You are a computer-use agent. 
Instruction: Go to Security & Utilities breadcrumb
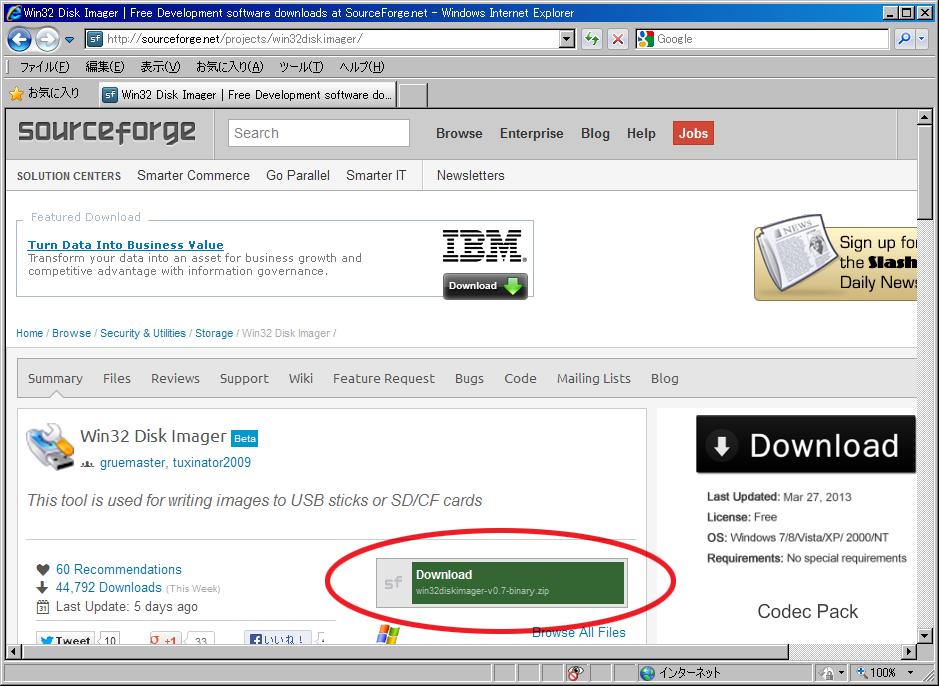coord(143,333)
